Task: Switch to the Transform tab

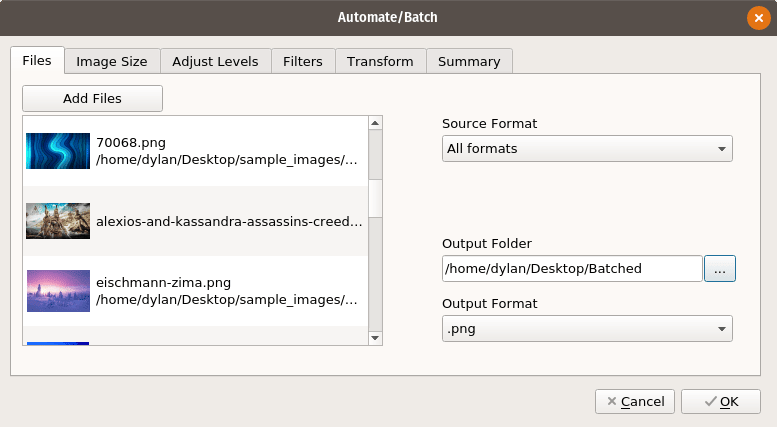Action: [x=380, y=61]
